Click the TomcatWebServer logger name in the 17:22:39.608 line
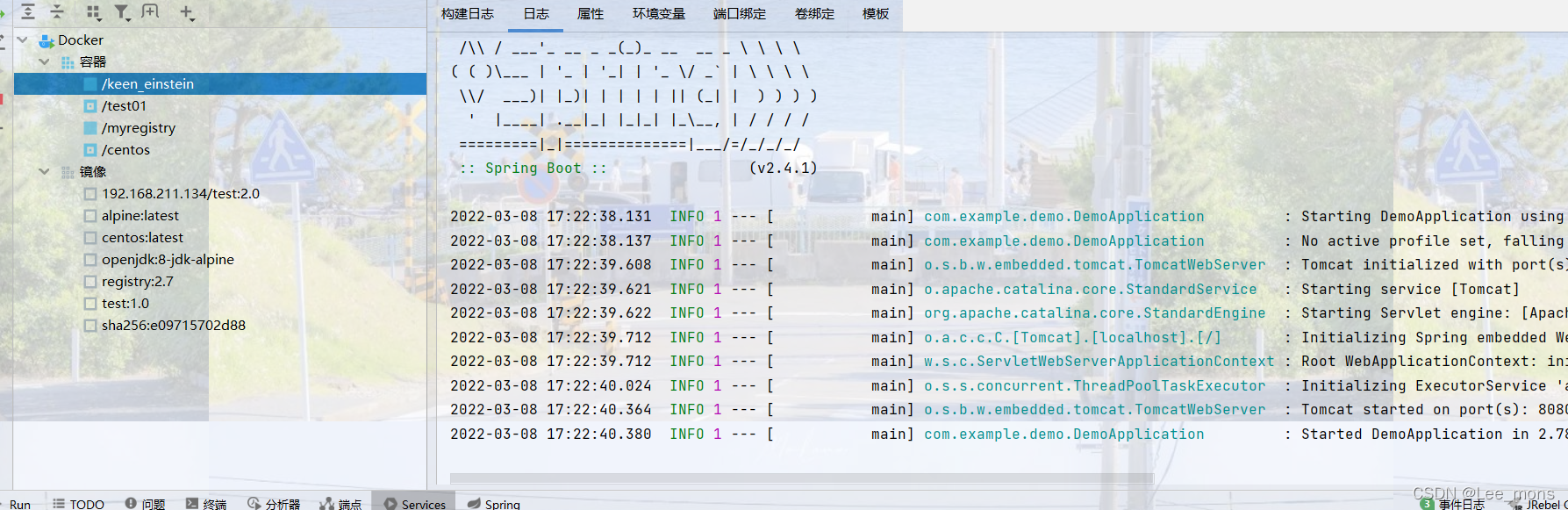The image size is (1568, 510). 1095,265
